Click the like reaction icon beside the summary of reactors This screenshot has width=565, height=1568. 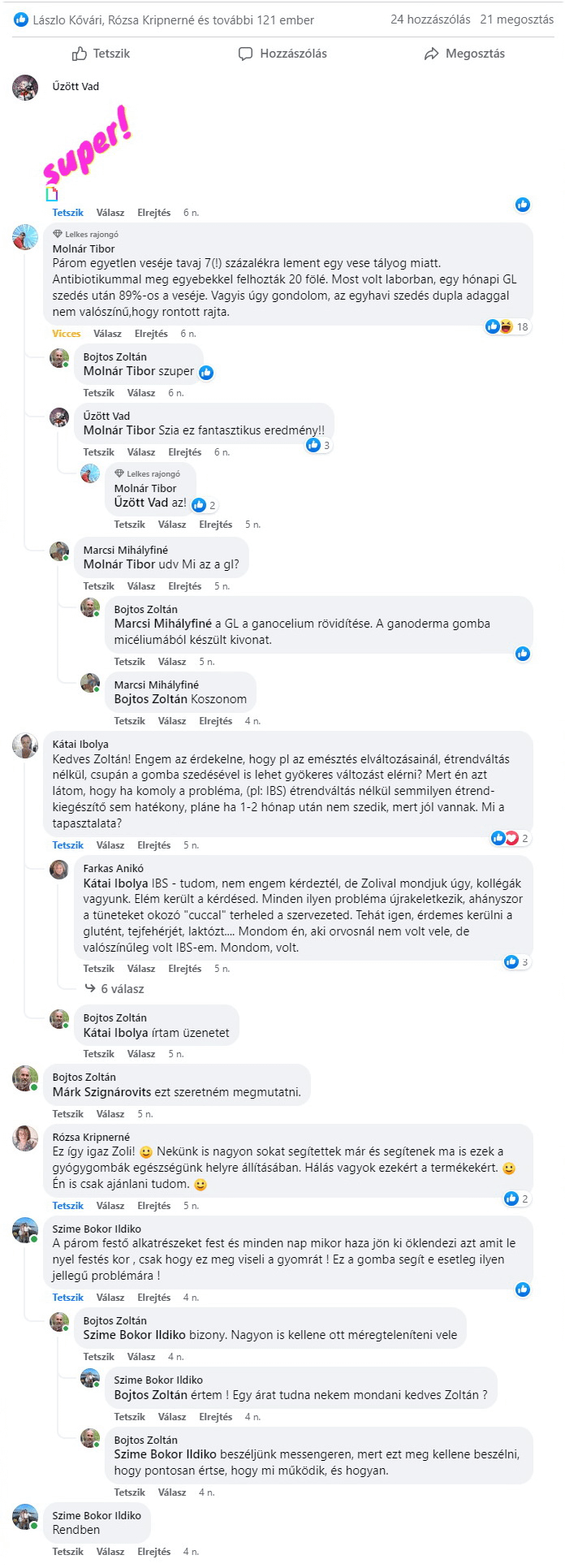pyautogui.click(x=21, y=19)
